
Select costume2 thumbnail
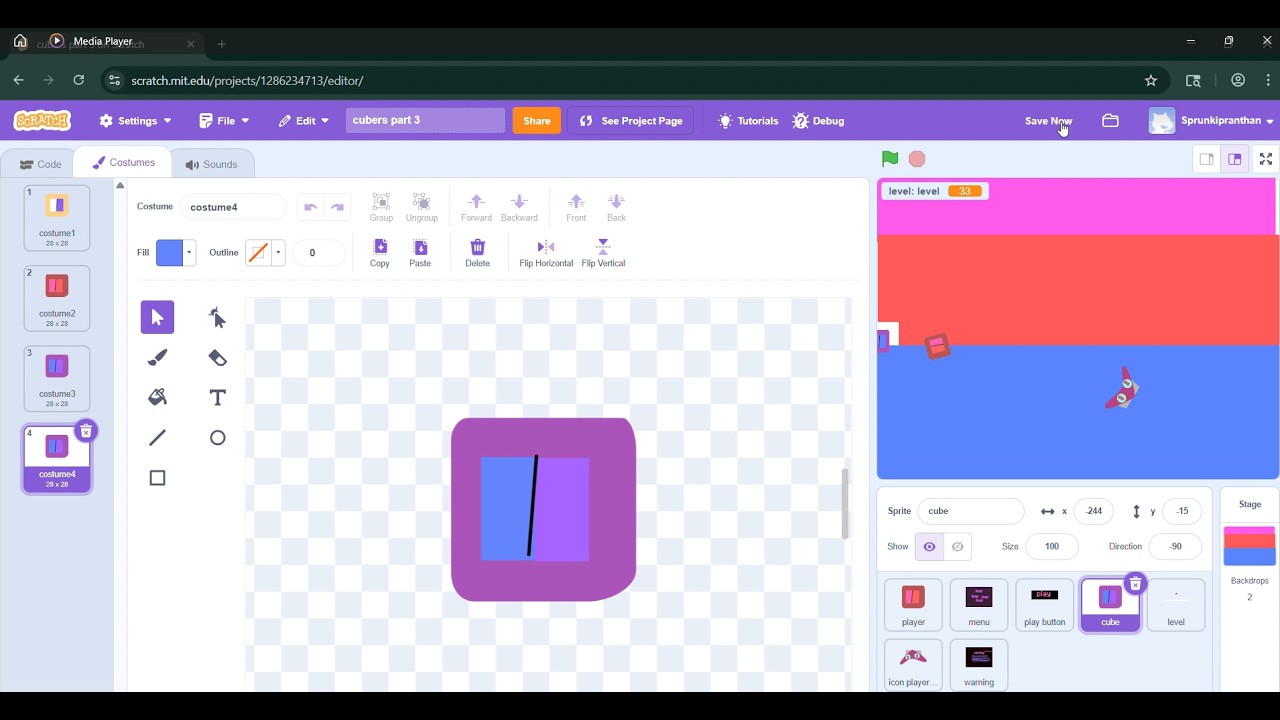pyautogui.click(x=57, y=298)
